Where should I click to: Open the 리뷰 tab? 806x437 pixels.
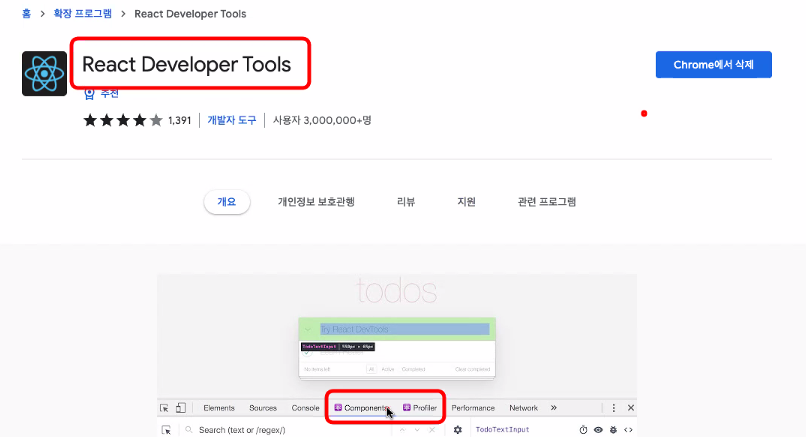coord(406,202)
